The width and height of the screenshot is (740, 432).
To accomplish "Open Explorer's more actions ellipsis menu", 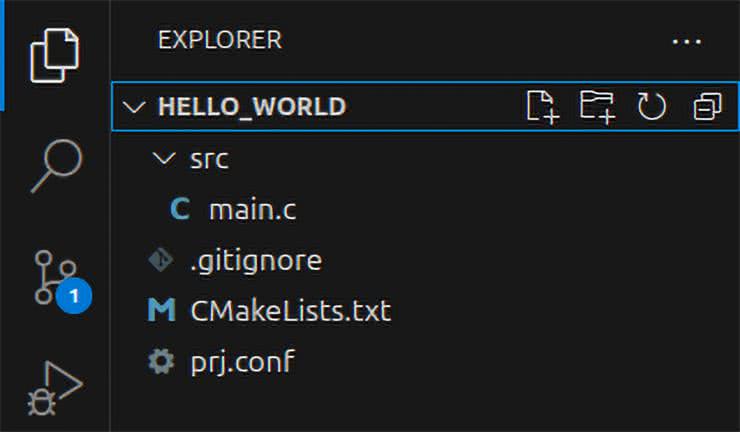I will 687,41.
